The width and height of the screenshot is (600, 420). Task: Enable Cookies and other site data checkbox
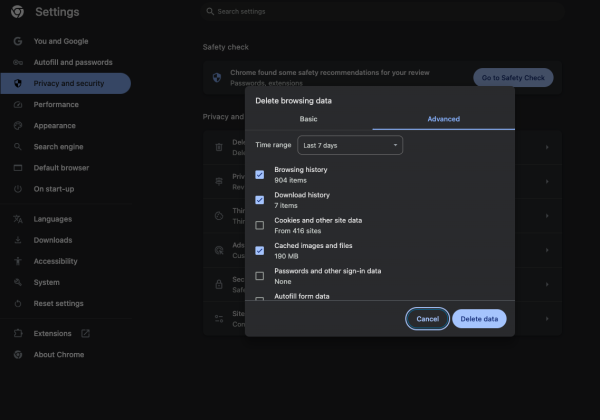pyautogui.click(x=260, y=225)
